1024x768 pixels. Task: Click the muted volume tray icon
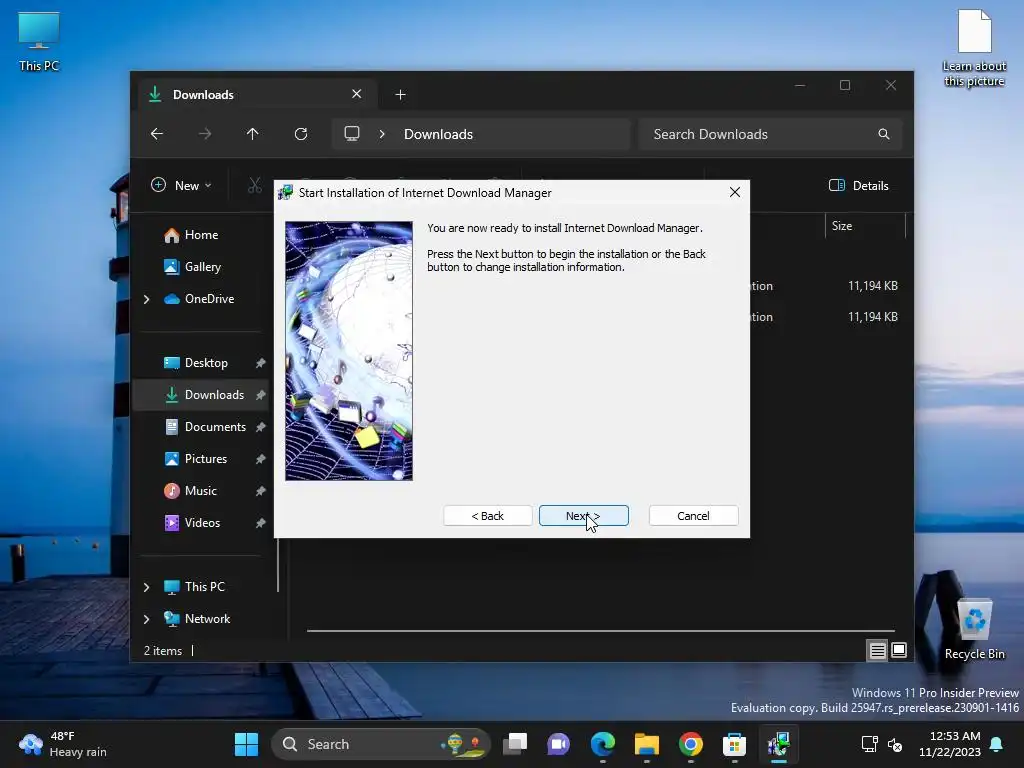[x=895, y=744]
